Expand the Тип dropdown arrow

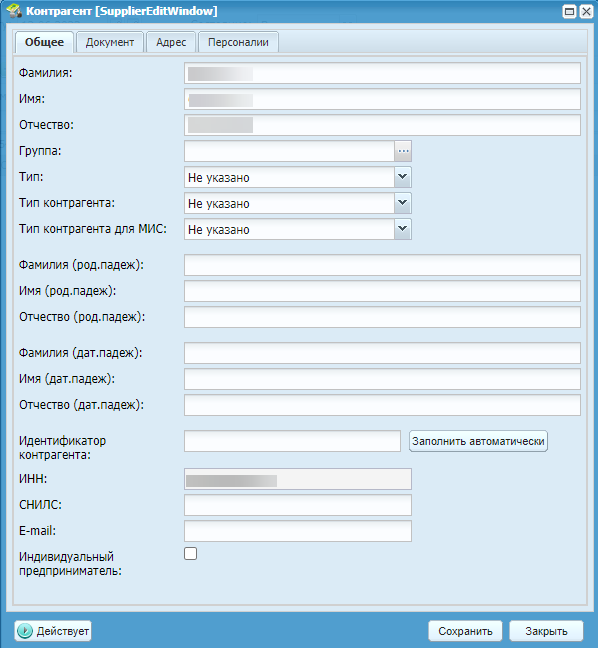pos(403,177)
